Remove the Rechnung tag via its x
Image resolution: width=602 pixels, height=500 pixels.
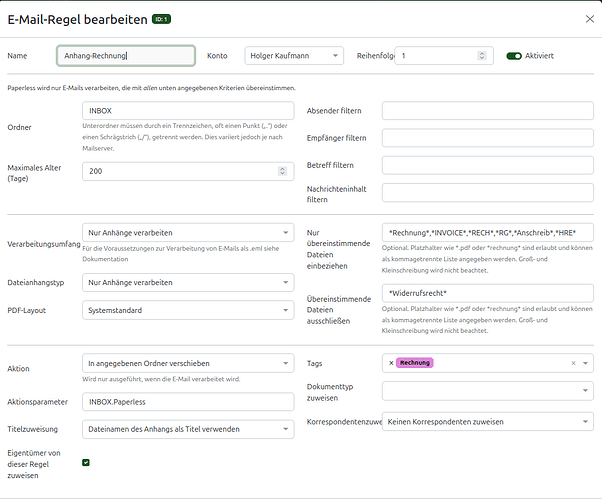tap(391, 363)
